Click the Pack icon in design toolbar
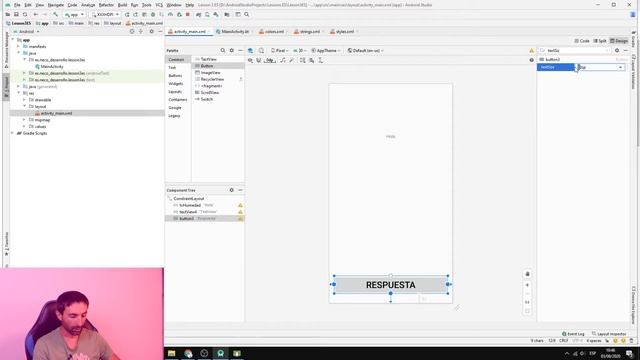 pyautogui.click(x=302, y=60)
